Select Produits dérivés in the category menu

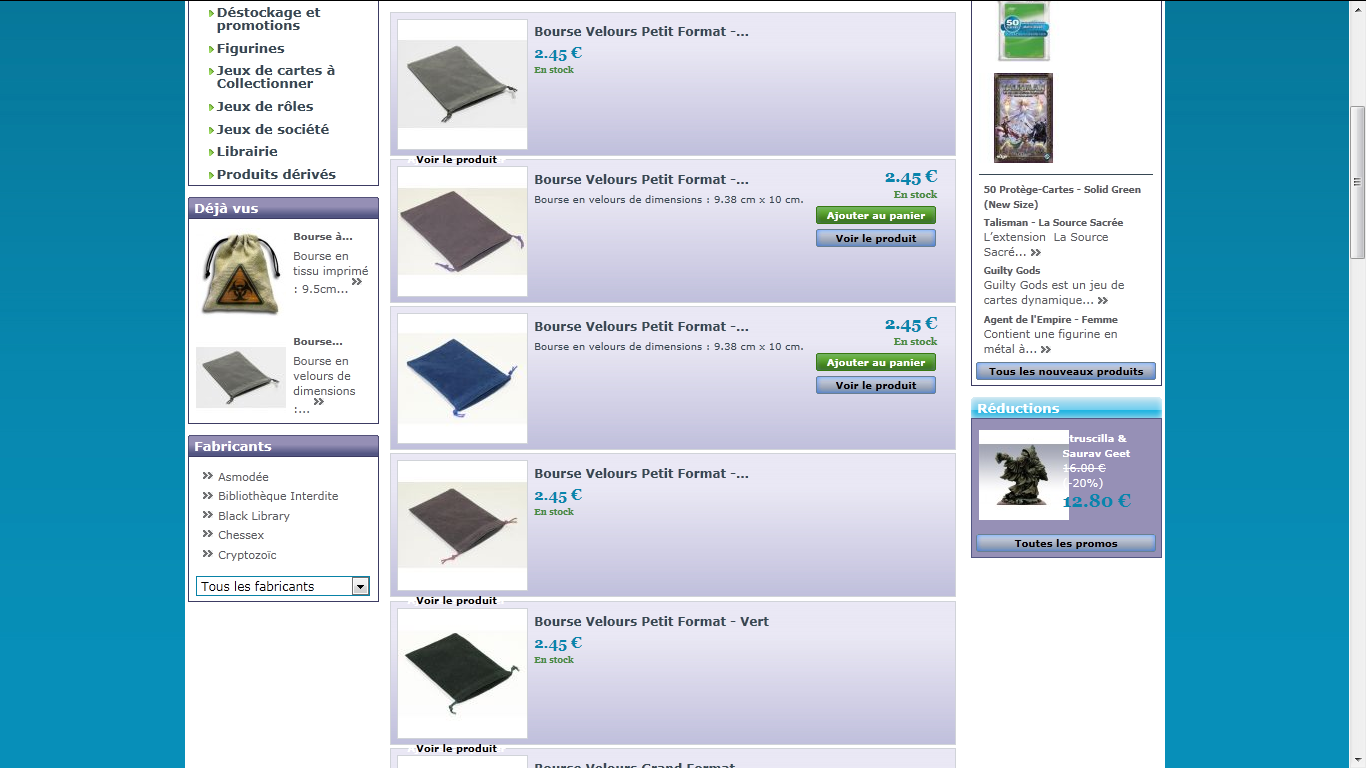click(276, 175)
